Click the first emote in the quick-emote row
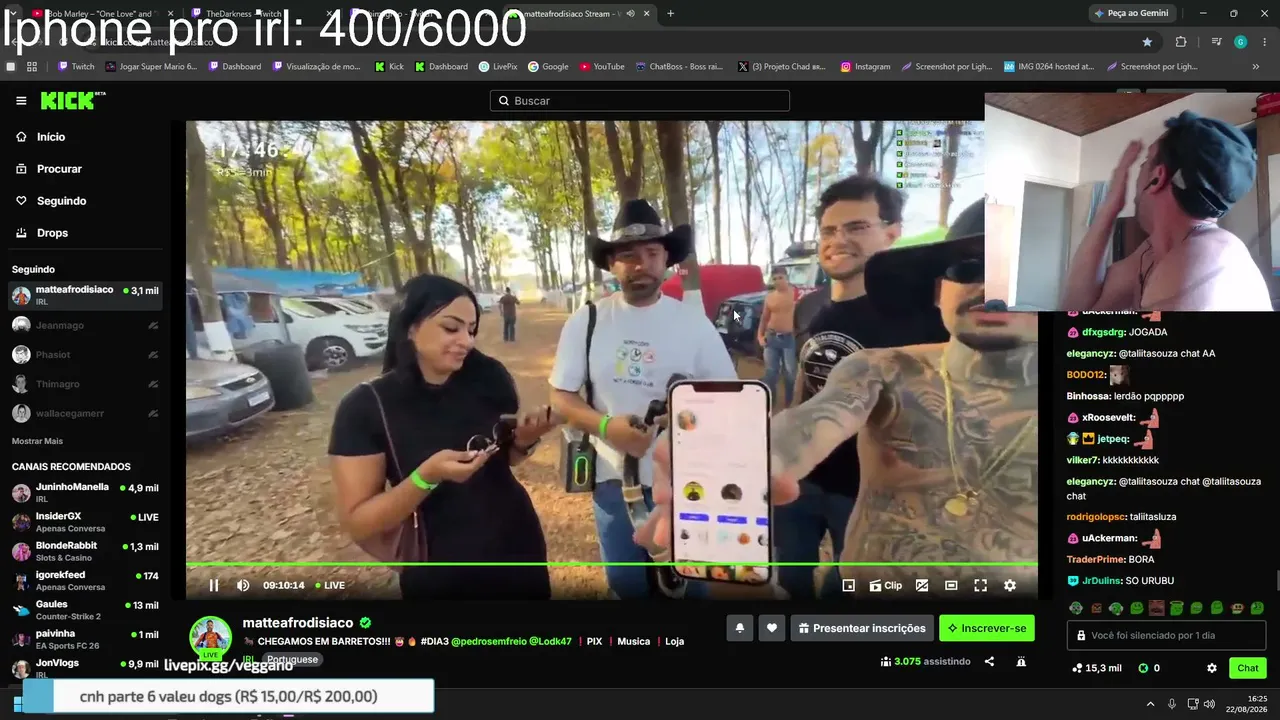The width and height of the screenshot is (1280, 720). point(1076,608)
